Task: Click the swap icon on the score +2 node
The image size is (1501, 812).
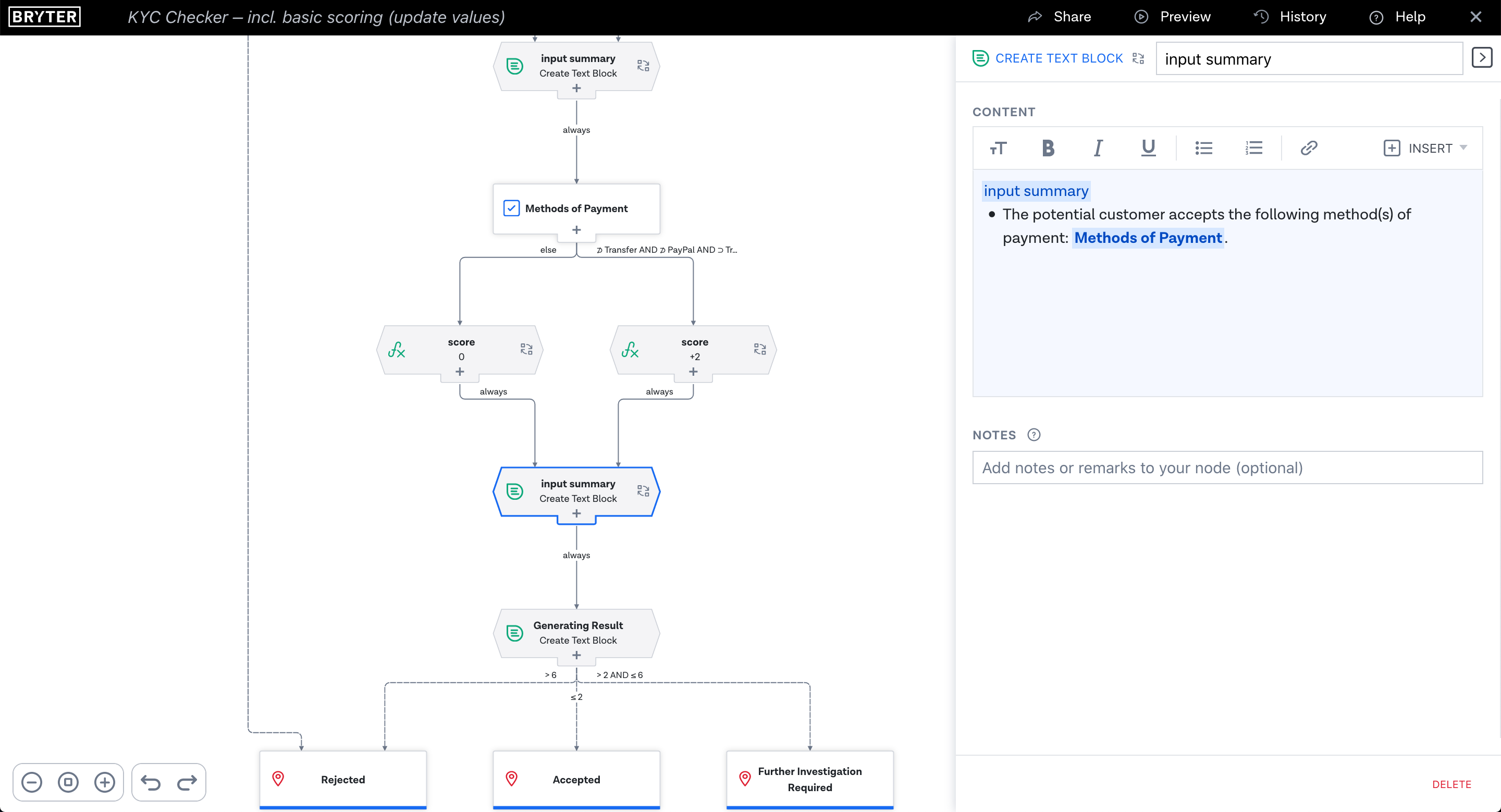Action: point(760,349)
